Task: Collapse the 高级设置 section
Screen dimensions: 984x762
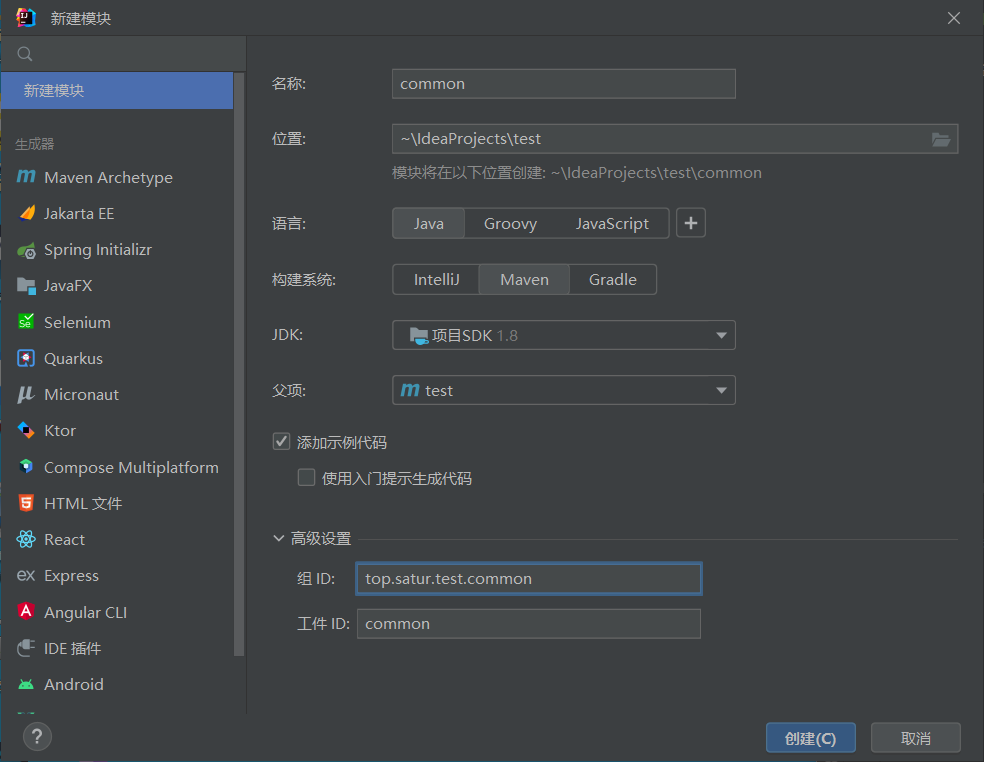Action: coord(279,539)
